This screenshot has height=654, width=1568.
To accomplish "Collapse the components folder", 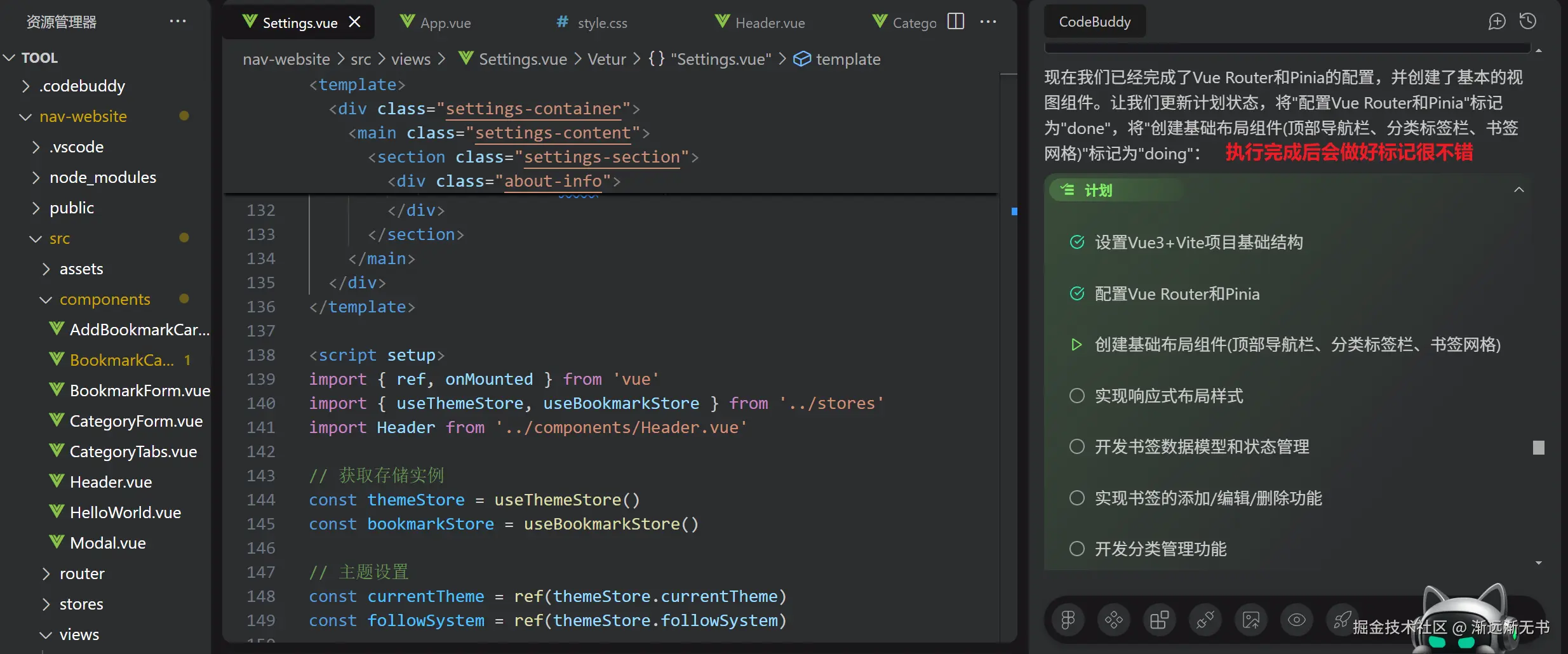I will pos(45,300).
